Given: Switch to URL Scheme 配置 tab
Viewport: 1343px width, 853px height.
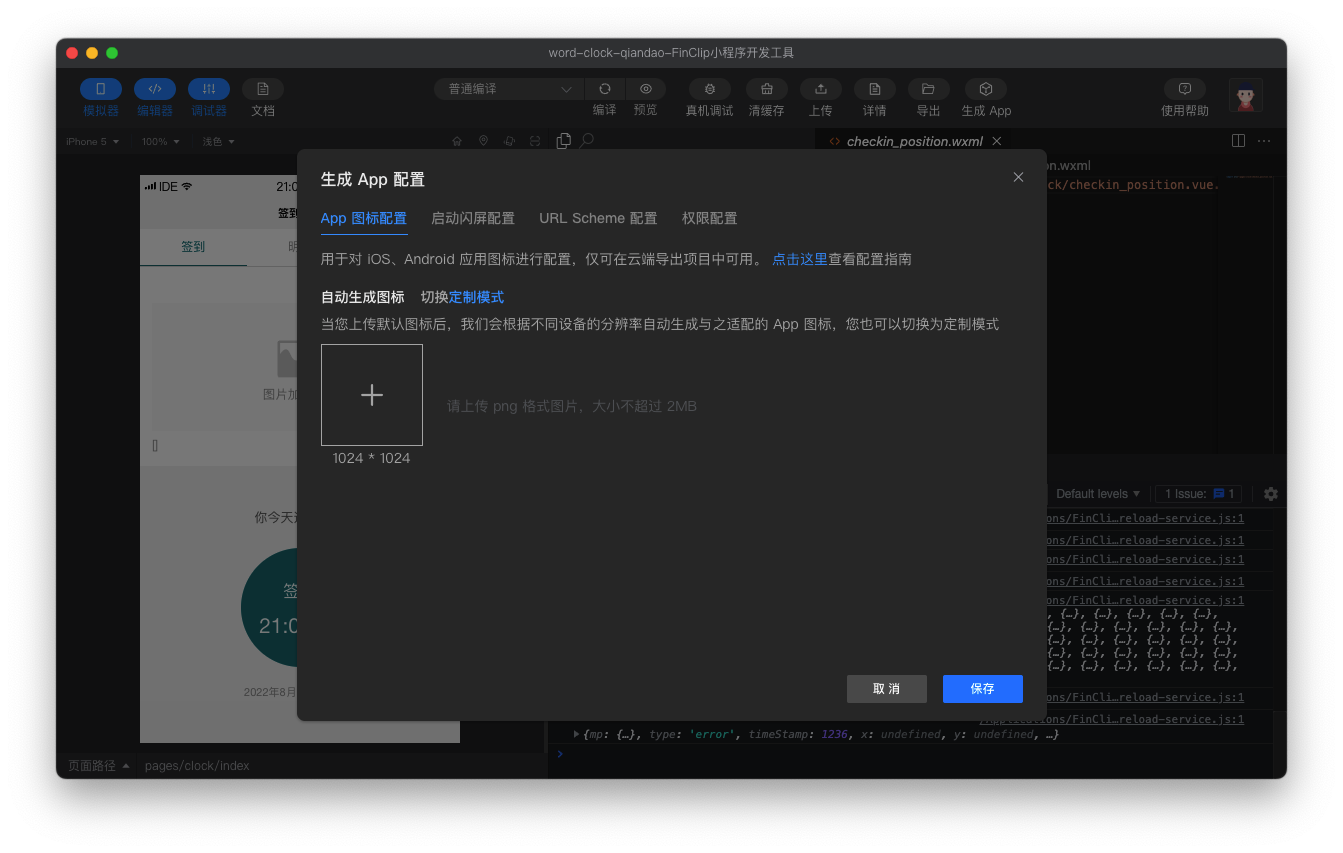Looking at the screenshot, I should pyautogui.click(x=598, y=219).
